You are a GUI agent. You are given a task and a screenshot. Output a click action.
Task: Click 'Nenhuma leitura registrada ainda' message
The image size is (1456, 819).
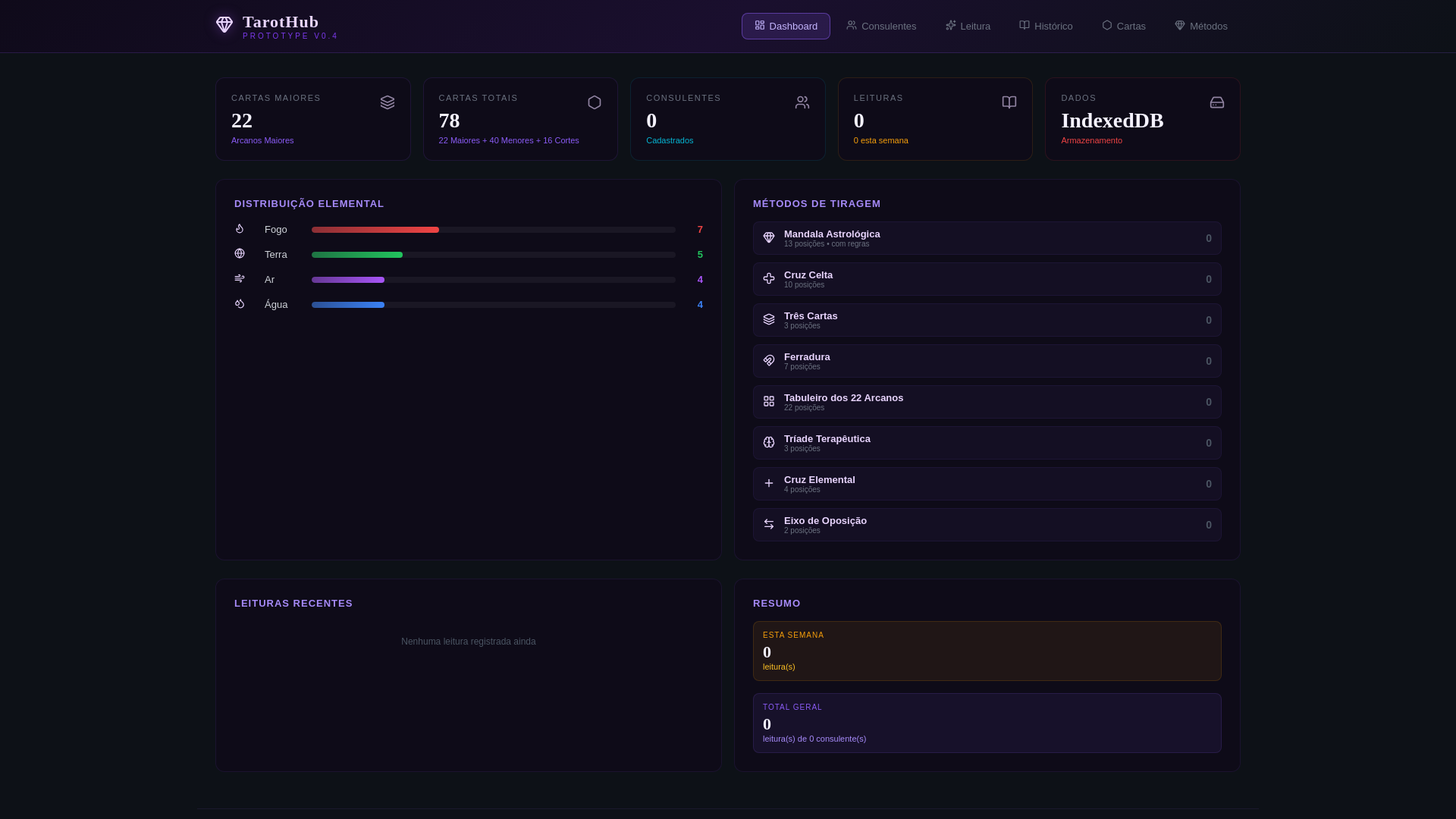click(469, 642)
